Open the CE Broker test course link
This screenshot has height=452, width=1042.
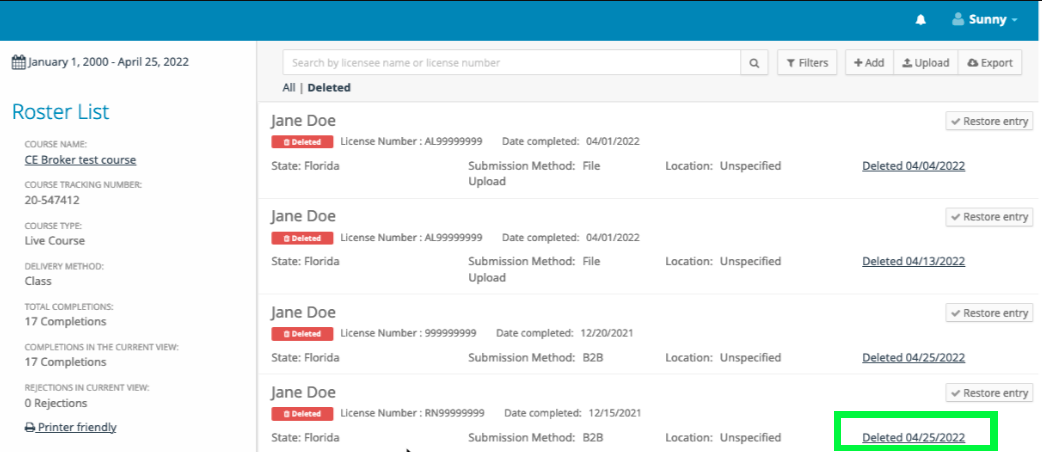[80, 160]
